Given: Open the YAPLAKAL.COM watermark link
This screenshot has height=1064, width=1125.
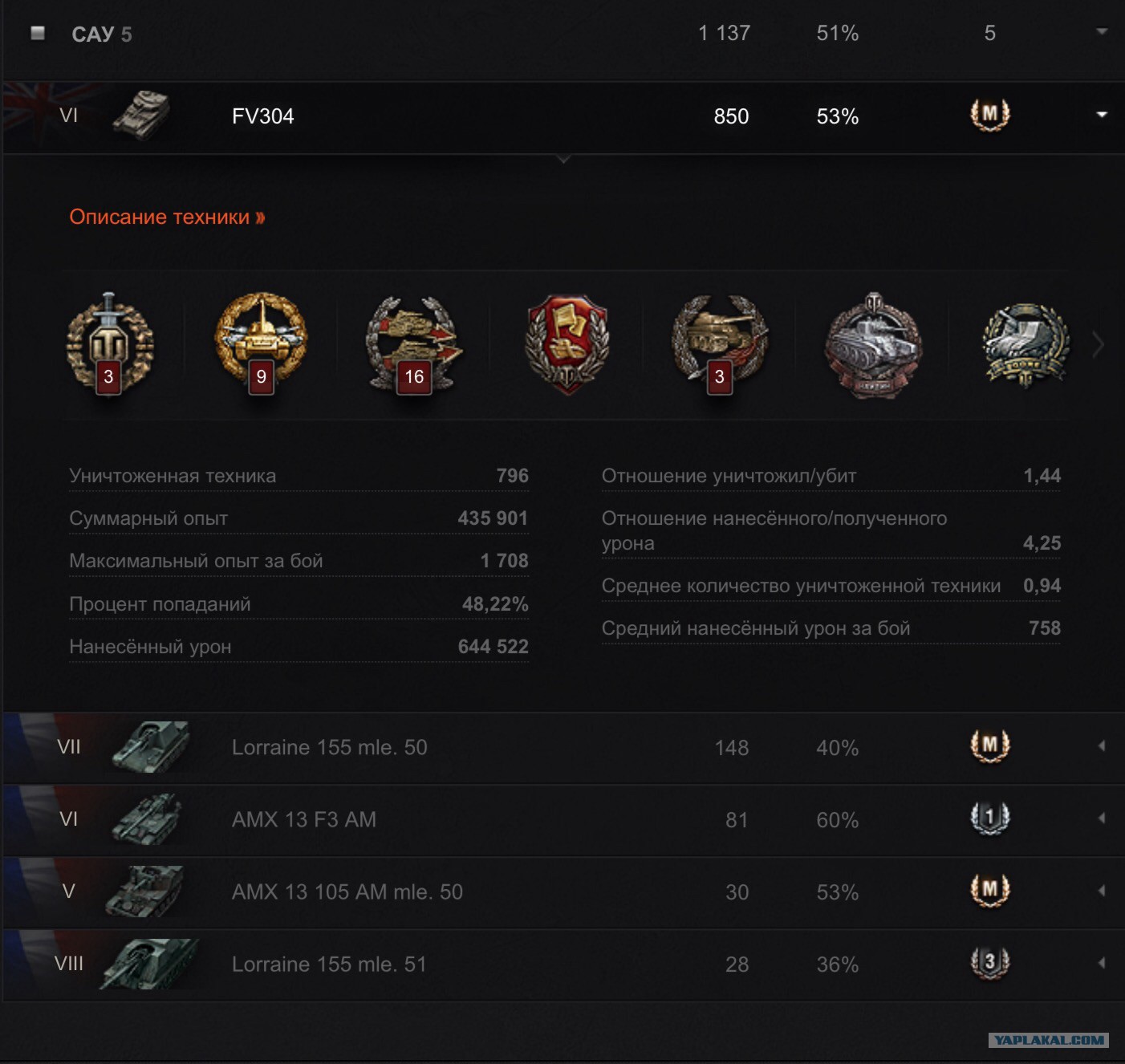Looking at the screenshot, I should (1049, 1040).
